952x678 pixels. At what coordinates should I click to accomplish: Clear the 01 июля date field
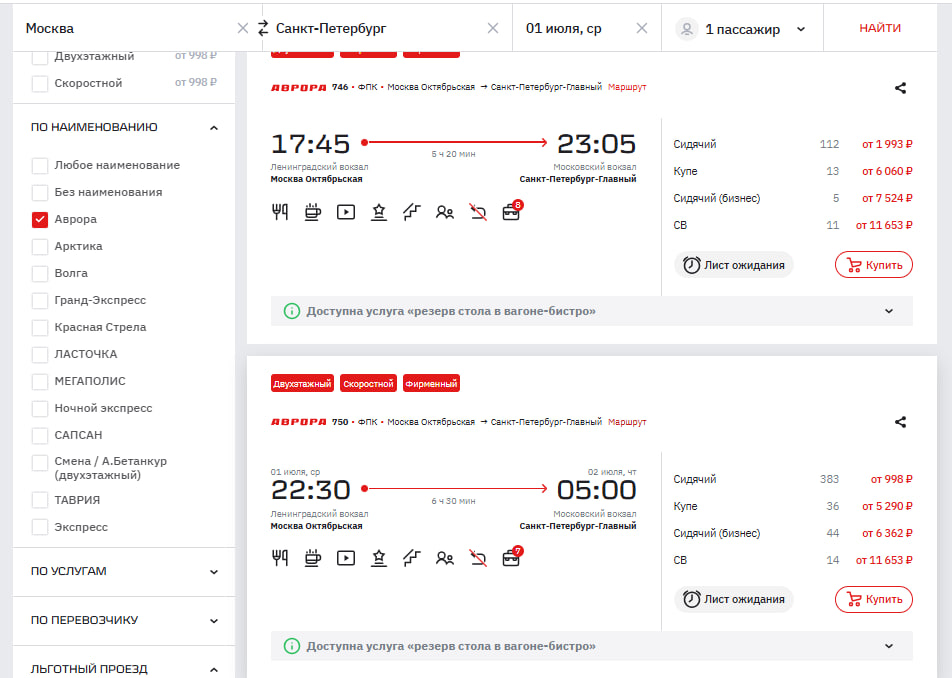642,29
